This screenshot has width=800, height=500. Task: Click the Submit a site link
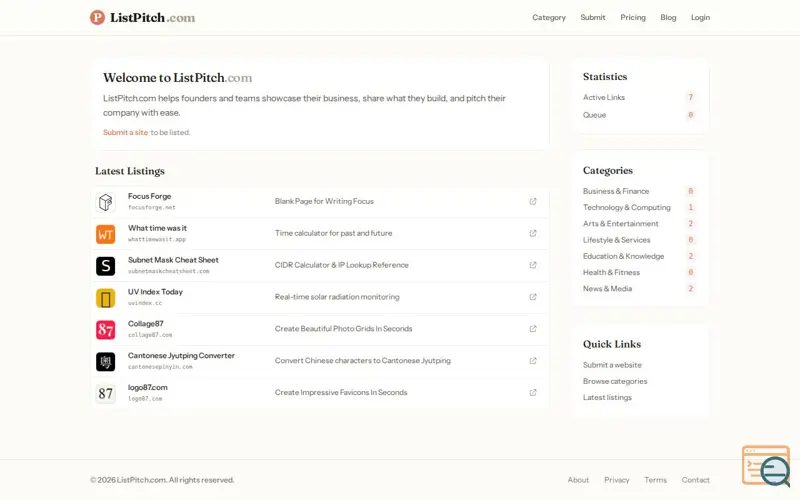coord(126,133)
